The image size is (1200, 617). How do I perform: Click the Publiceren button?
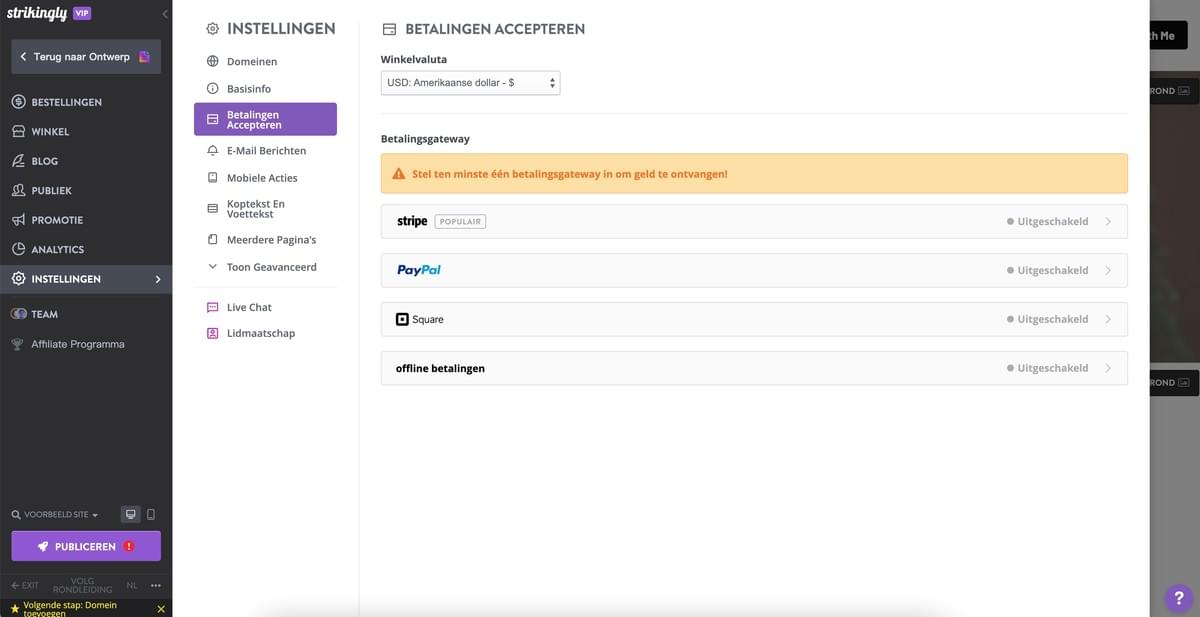point(86,546)
